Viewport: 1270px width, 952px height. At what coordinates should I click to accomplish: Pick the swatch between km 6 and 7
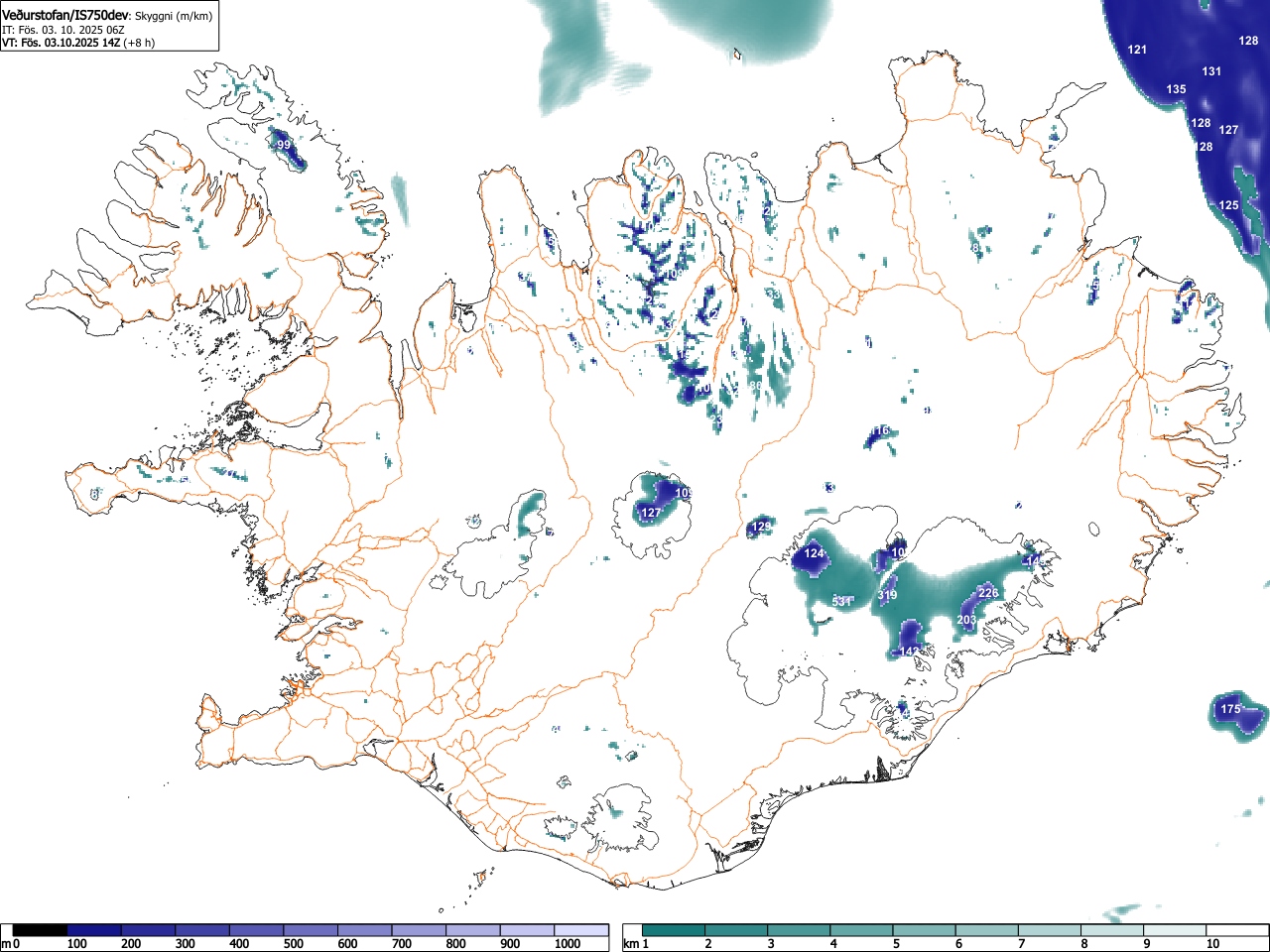tap(986, 930)
